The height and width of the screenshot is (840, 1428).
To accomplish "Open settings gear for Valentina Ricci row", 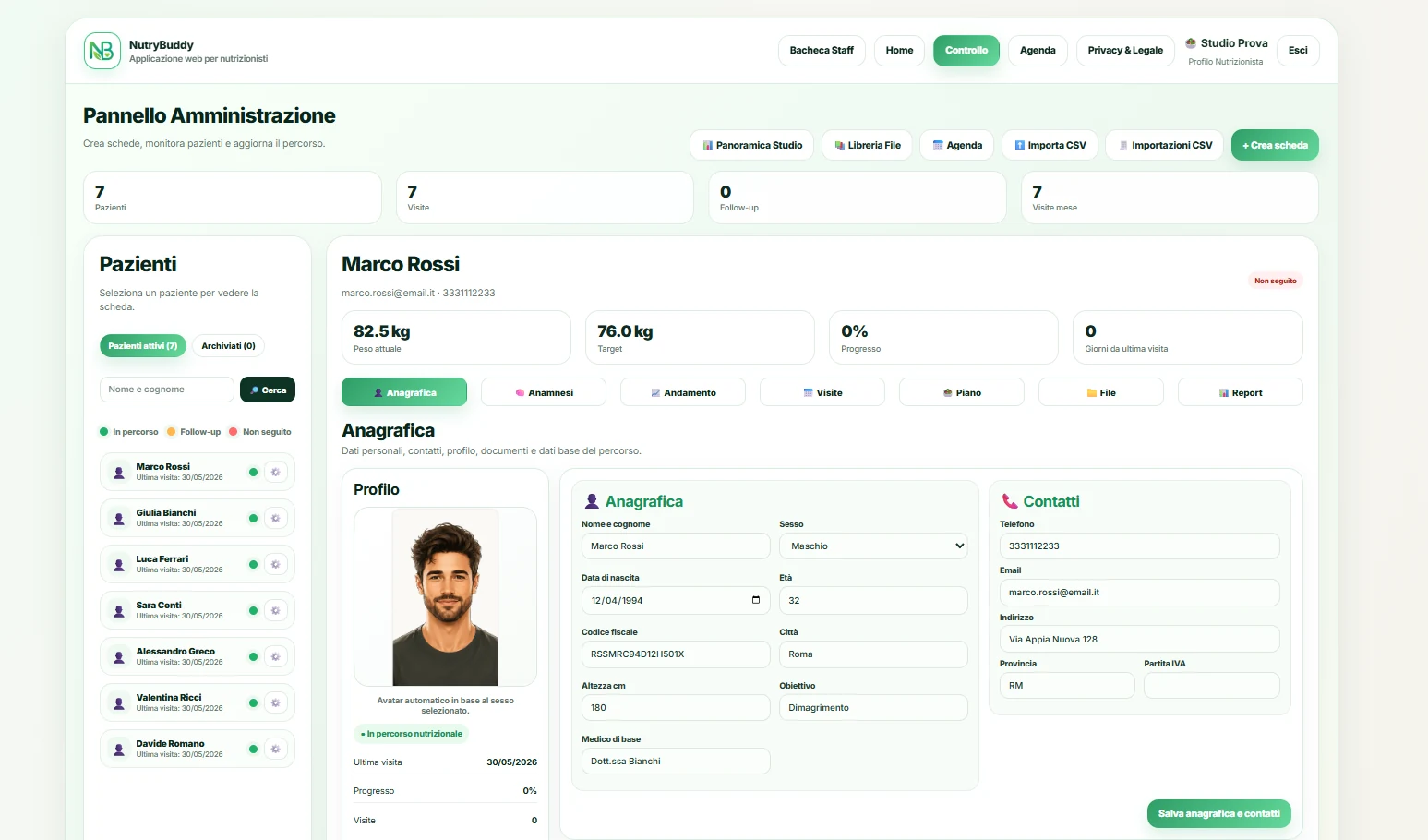I will [275, 702].
